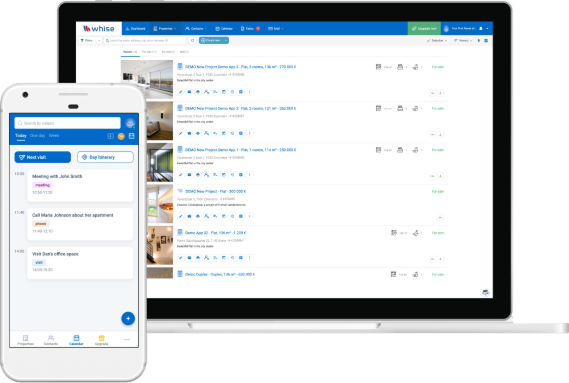Screen dimensions: 569x383
Task: Click the green Upgrade now button
Action: point(424,28)
